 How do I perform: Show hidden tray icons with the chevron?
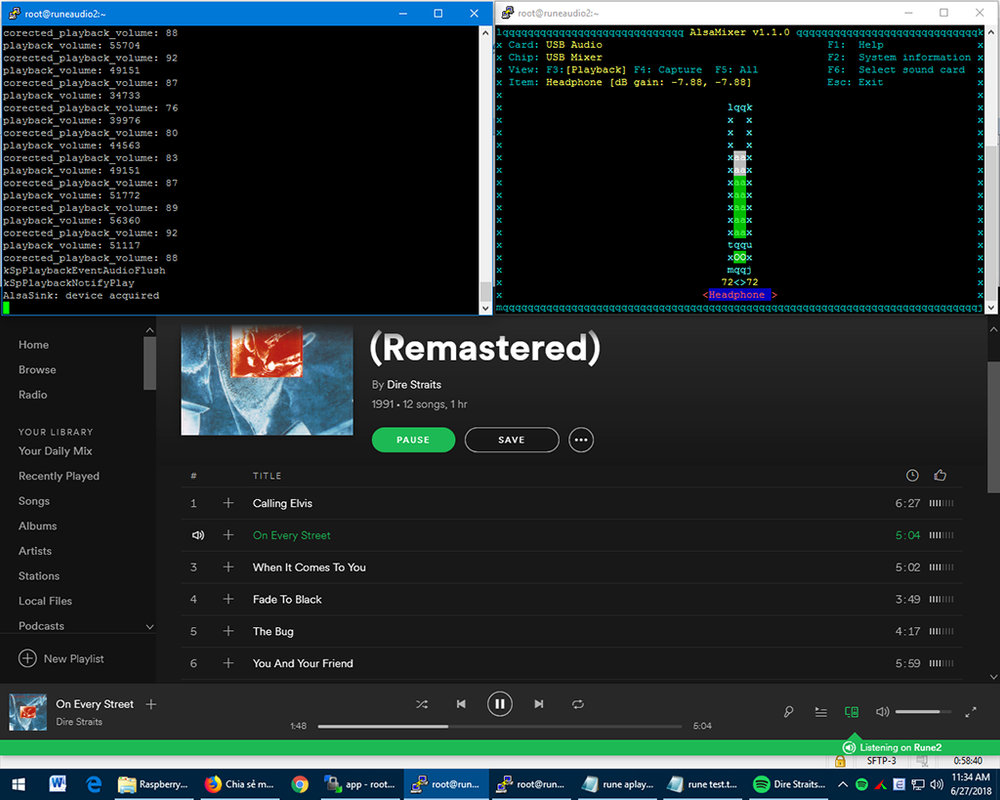point(843,784)
